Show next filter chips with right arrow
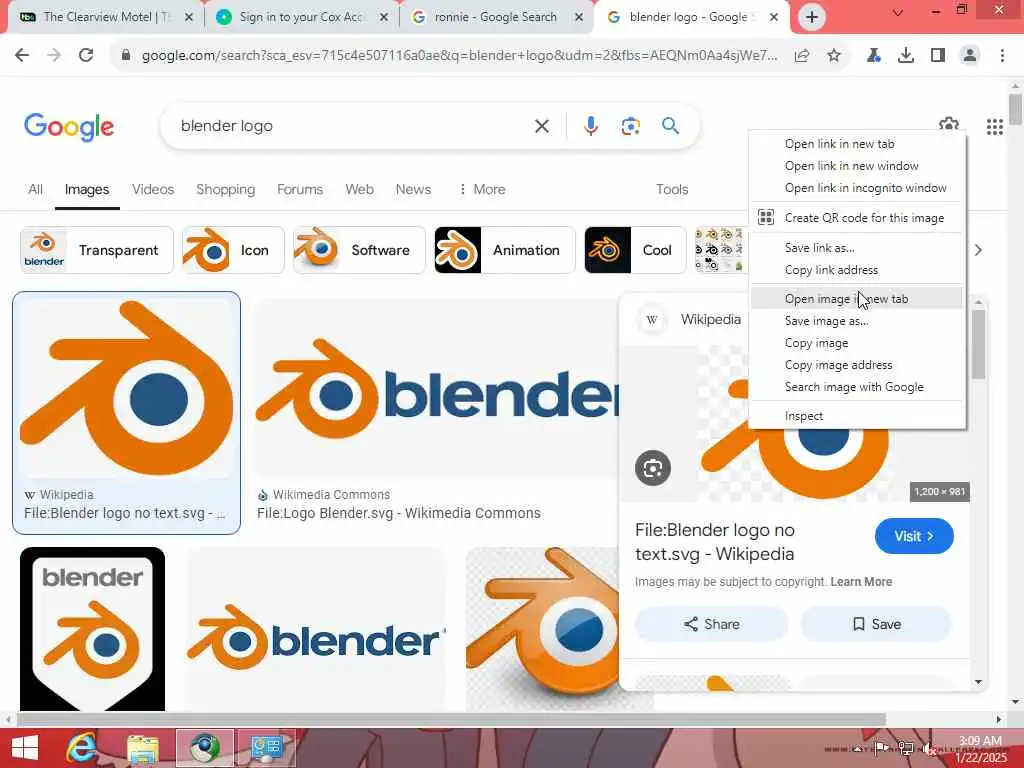Viewport: 1024px width, 768px height. [978, 250]
